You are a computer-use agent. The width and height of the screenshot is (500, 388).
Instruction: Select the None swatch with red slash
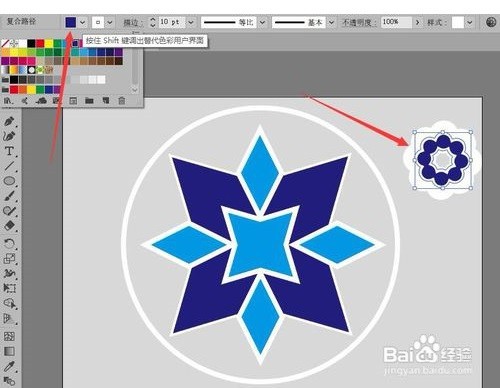click(5, 43)
